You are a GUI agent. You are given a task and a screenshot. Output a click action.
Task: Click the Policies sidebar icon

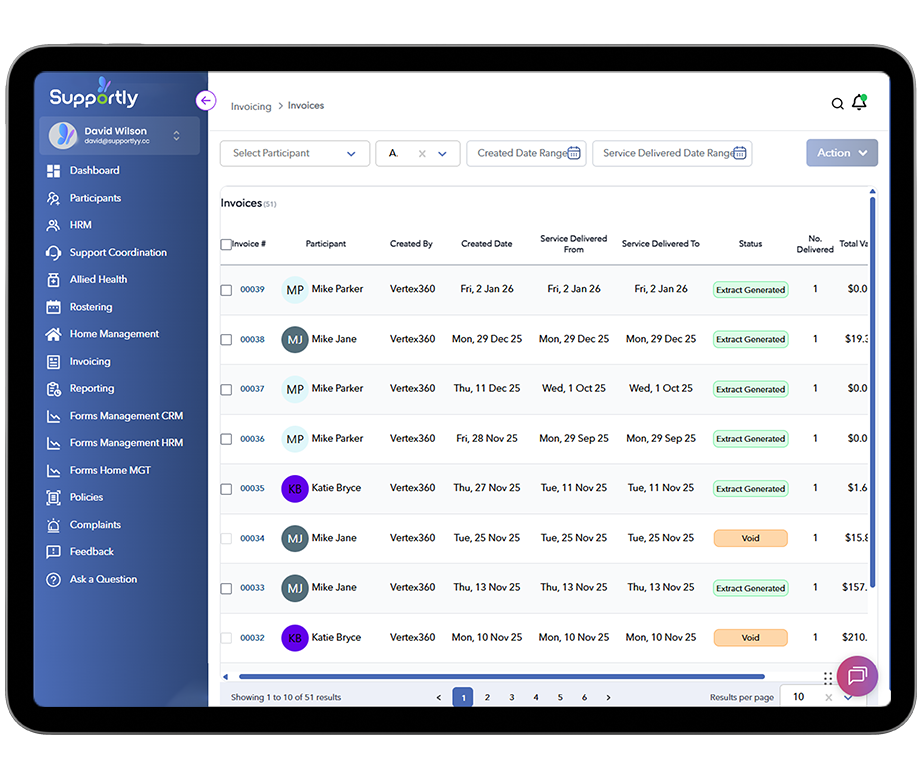[54, 498]
